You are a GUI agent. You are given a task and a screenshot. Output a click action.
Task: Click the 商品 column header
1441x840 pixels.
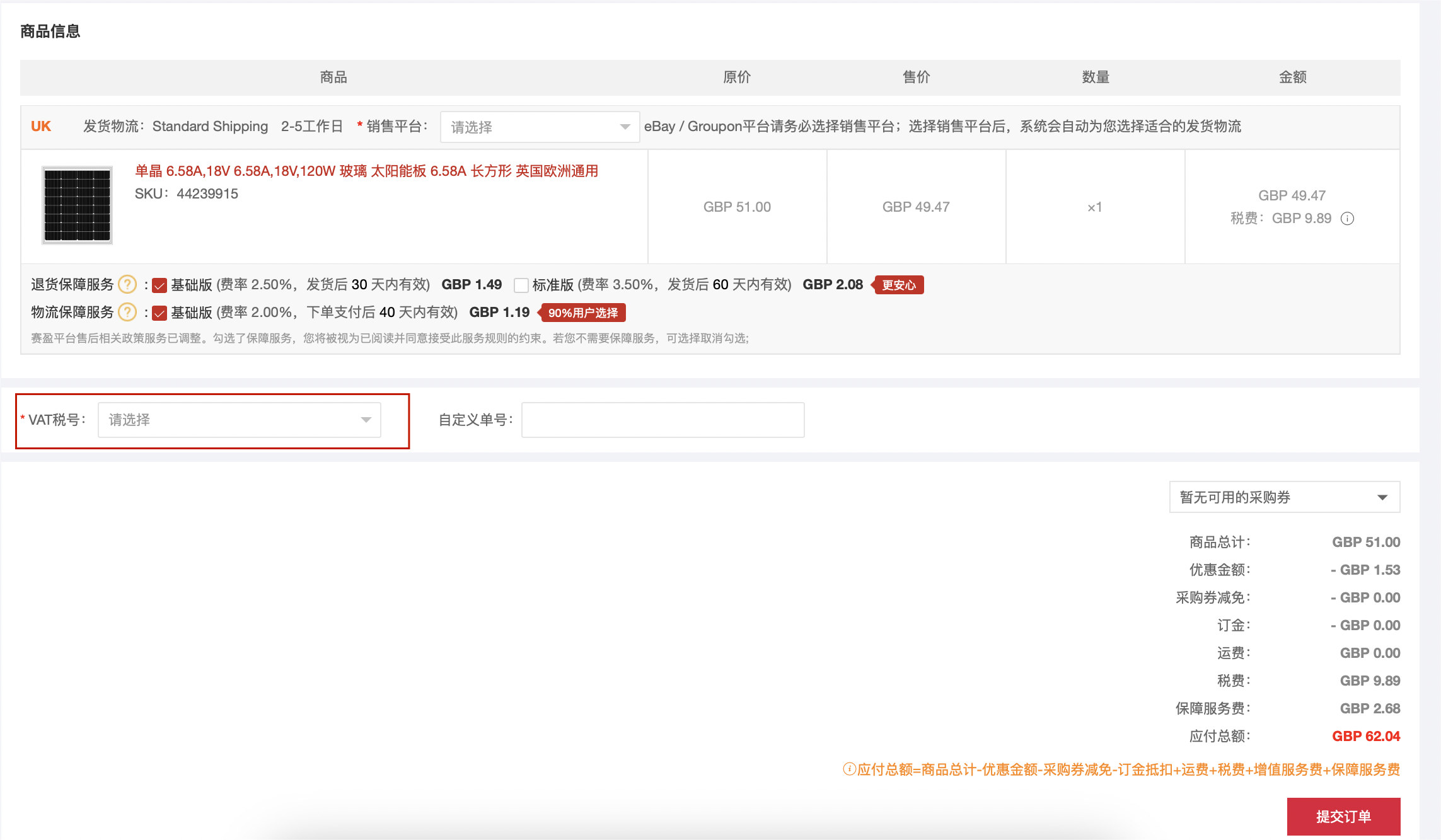[333, 78]
